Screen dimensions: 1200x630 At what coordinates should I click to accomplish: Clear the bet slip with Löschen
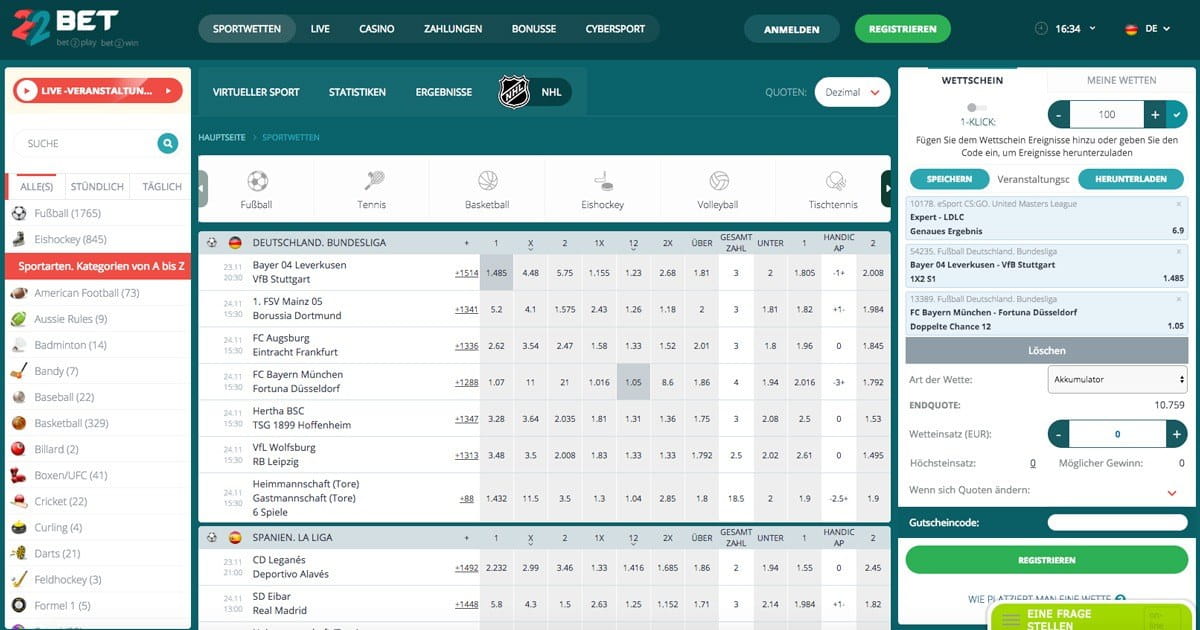click(x=1047, y=351)
